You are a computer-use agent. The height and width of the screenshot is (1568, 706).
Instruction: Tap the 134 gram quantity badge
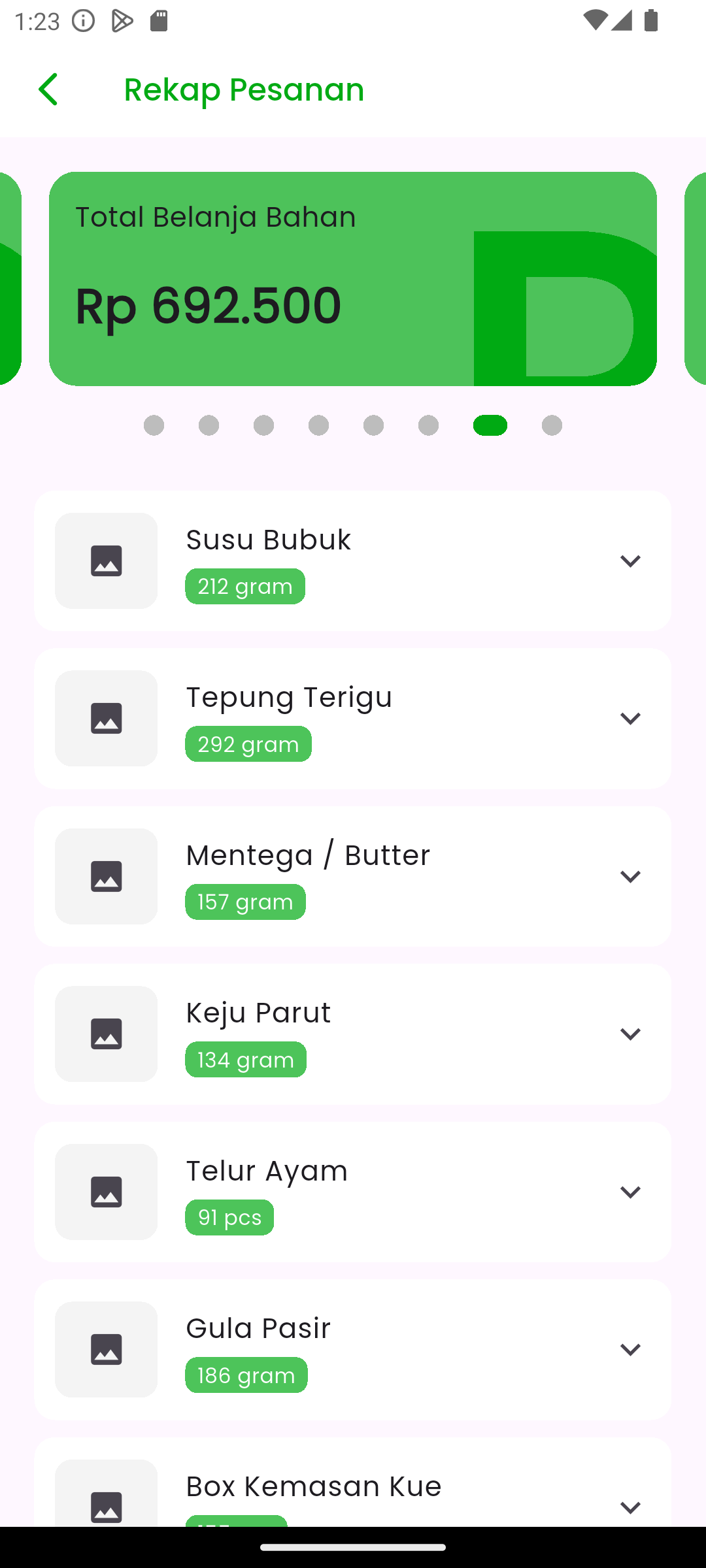click(x=245, y=1060)
